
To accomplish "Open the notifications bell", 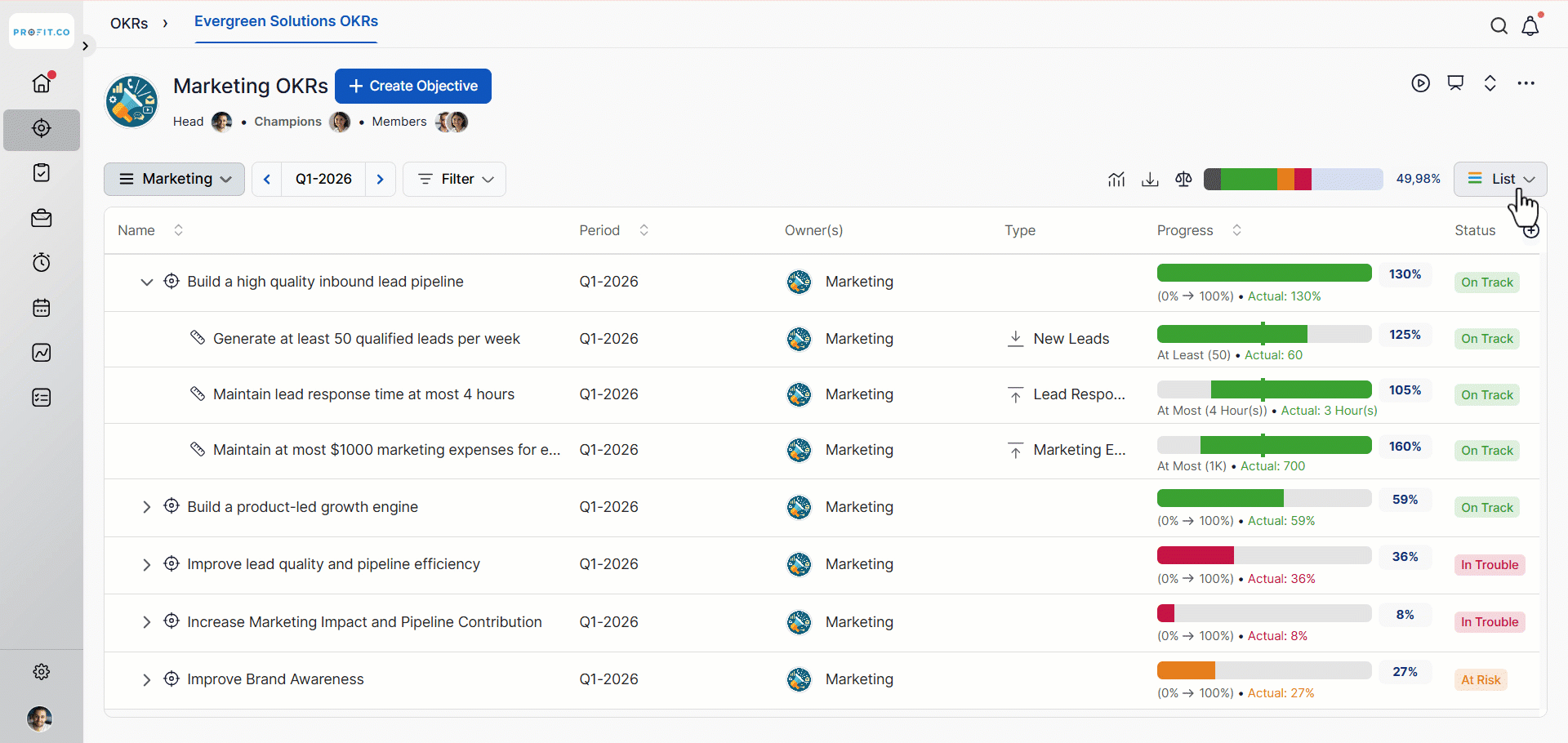I will point(1530,26).
